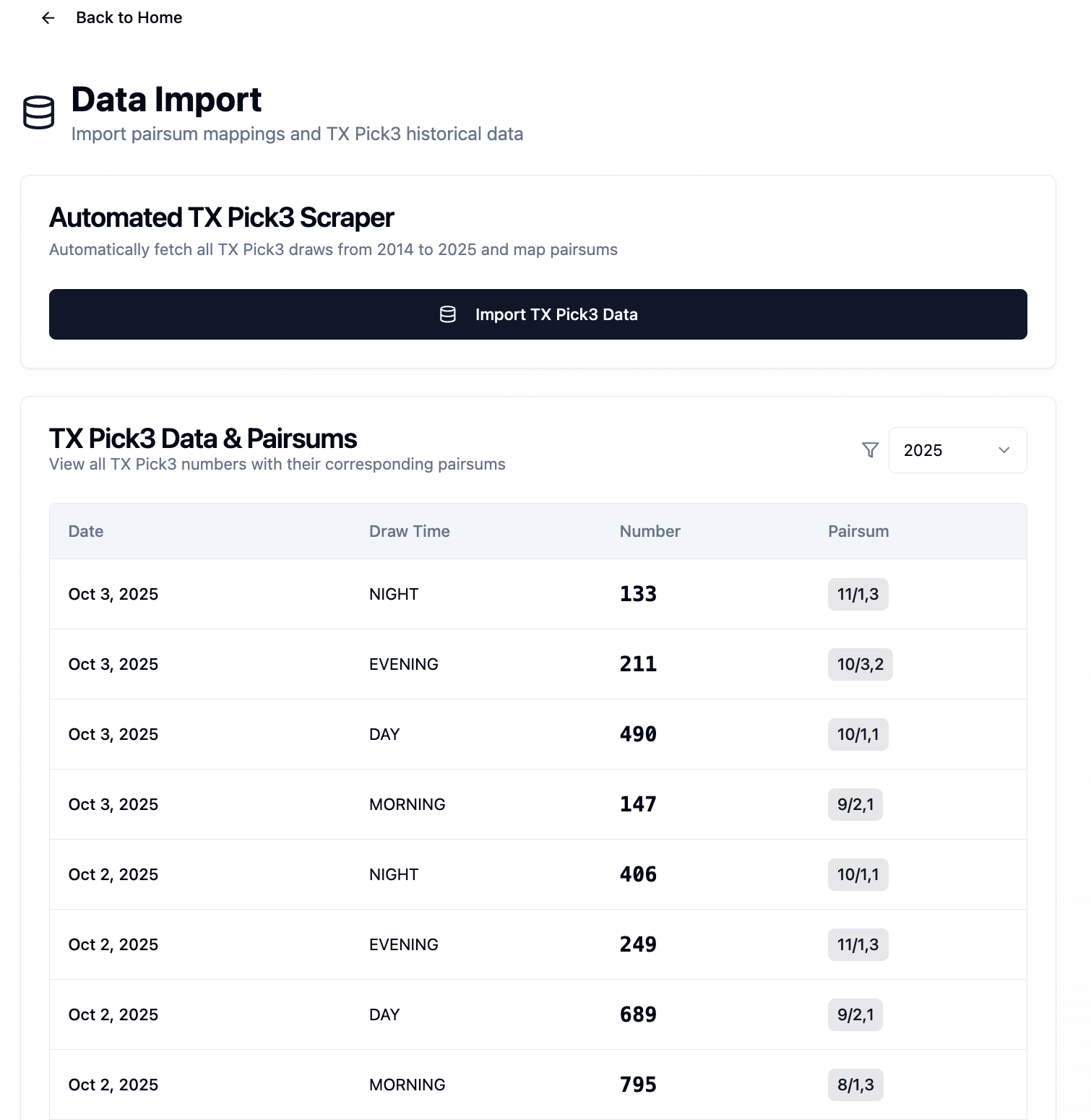The height and width of the screenshot is (1120, 1091).
Task: Click the Draw Time column header
Action: [409, 531]
